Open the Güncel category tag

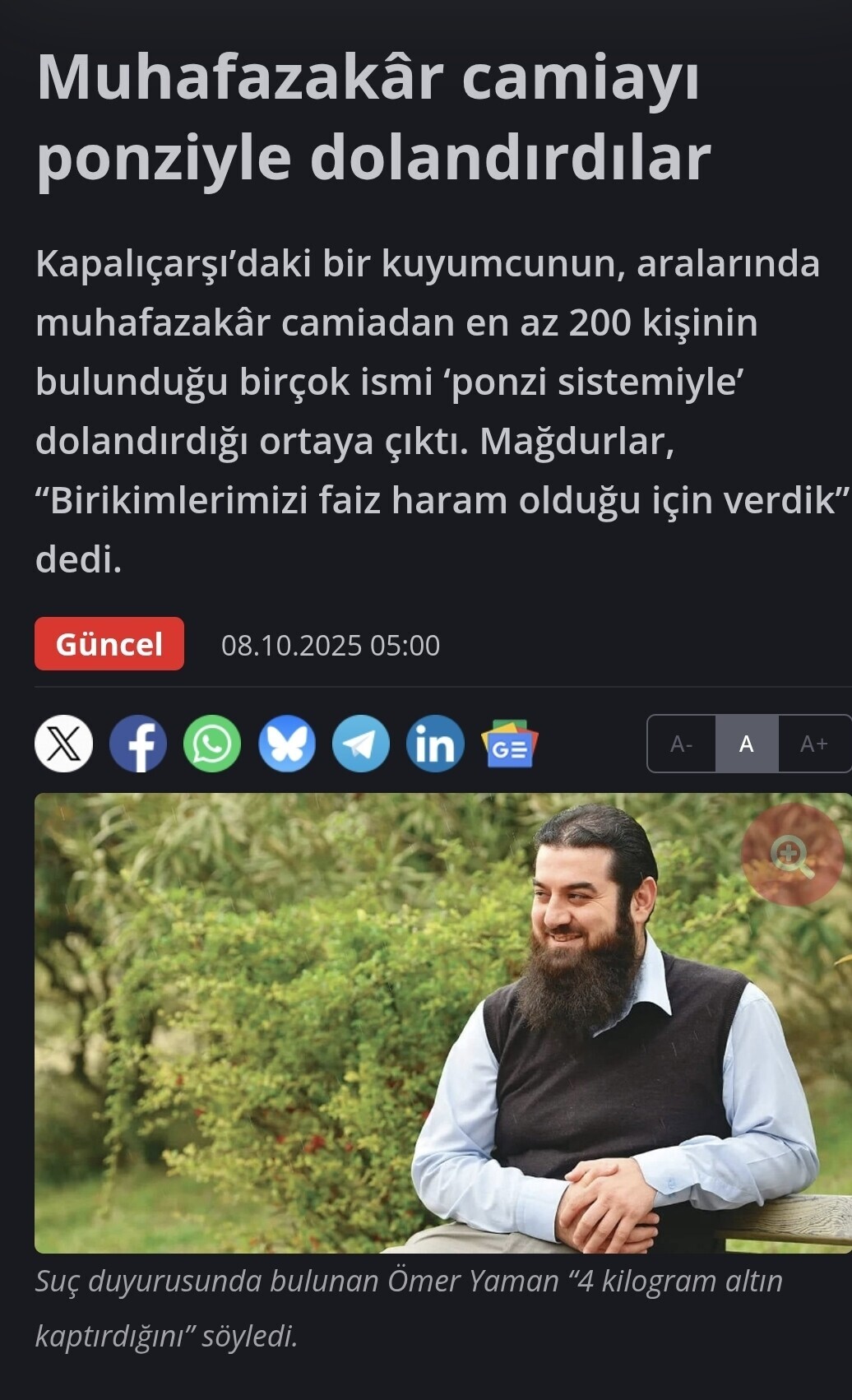pos(109,643)
